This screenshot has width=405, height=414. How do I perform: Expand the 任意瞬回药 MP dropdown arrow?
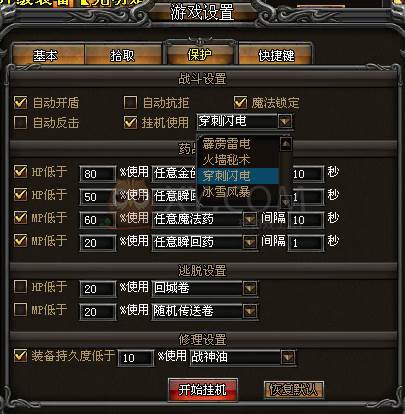point(250,242)
